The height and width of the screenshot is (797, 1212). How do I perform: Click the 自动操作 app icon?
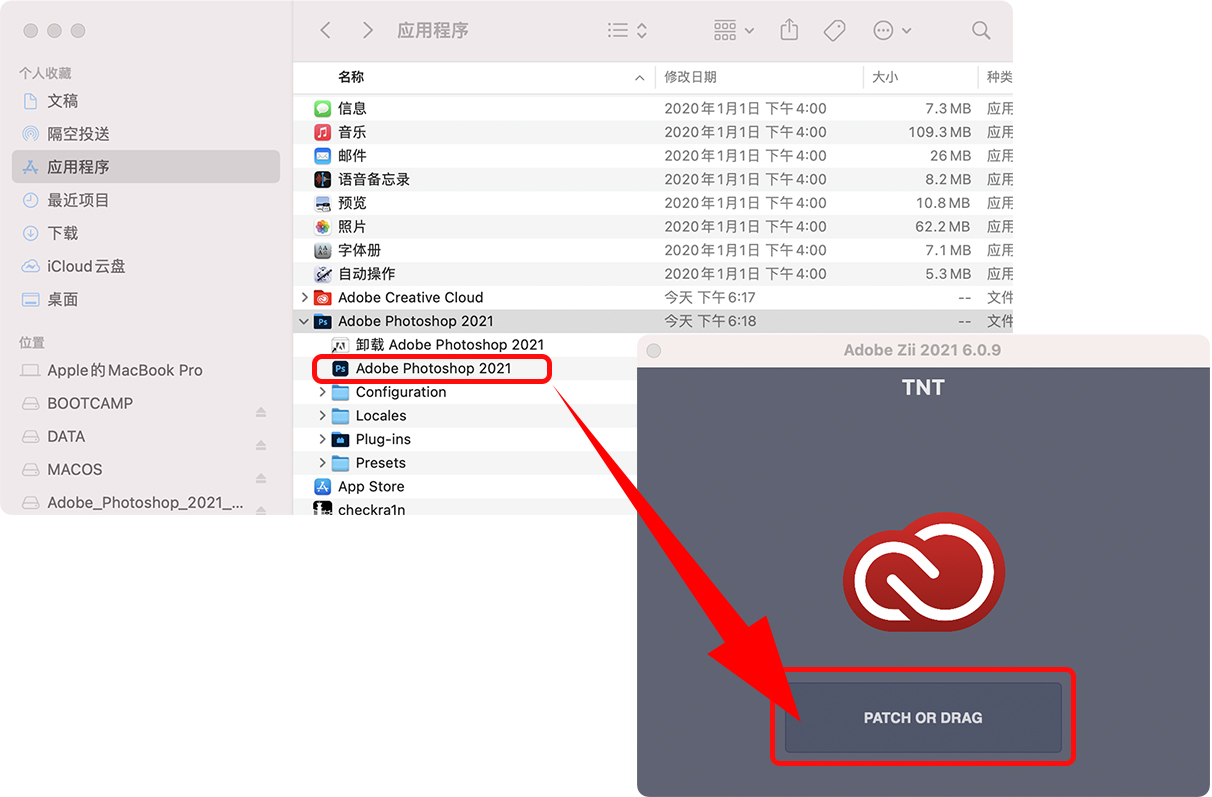(322, 274)
